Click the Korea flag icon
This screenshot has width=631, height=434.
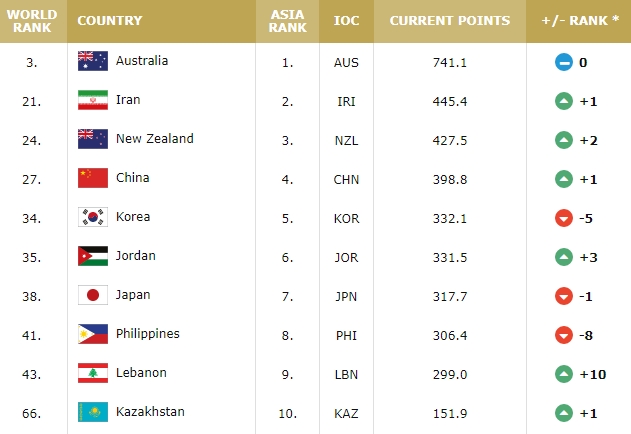pos(93,217)
